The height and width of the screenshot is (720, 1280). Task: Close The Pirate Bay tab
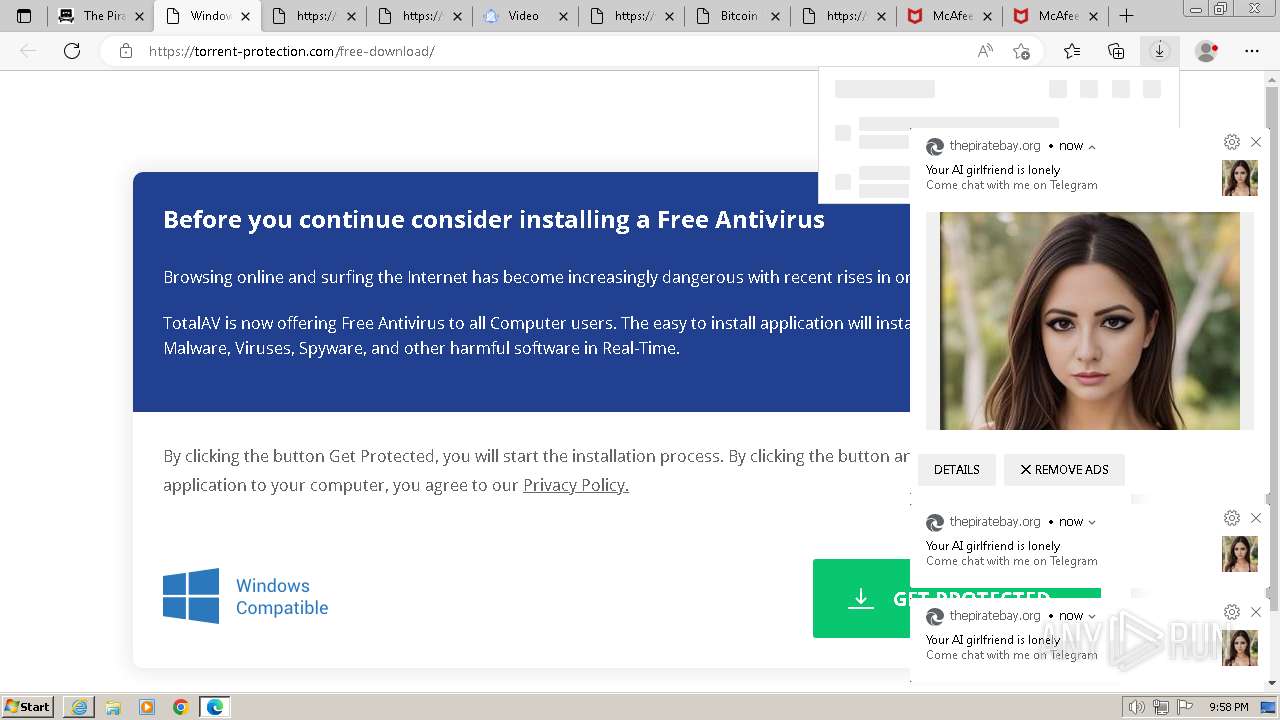[139, 16]
